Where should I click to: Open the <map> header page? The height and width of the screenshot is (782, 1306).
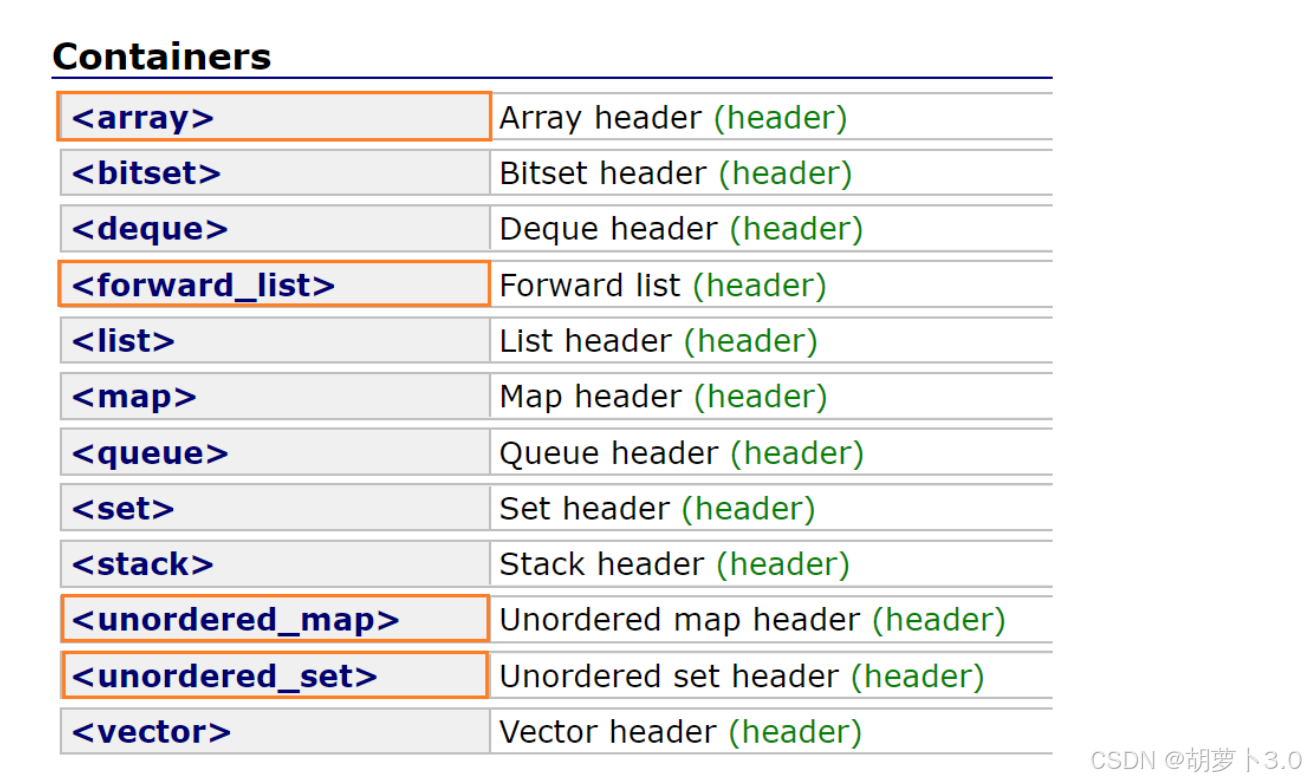(x=134, y=397)
